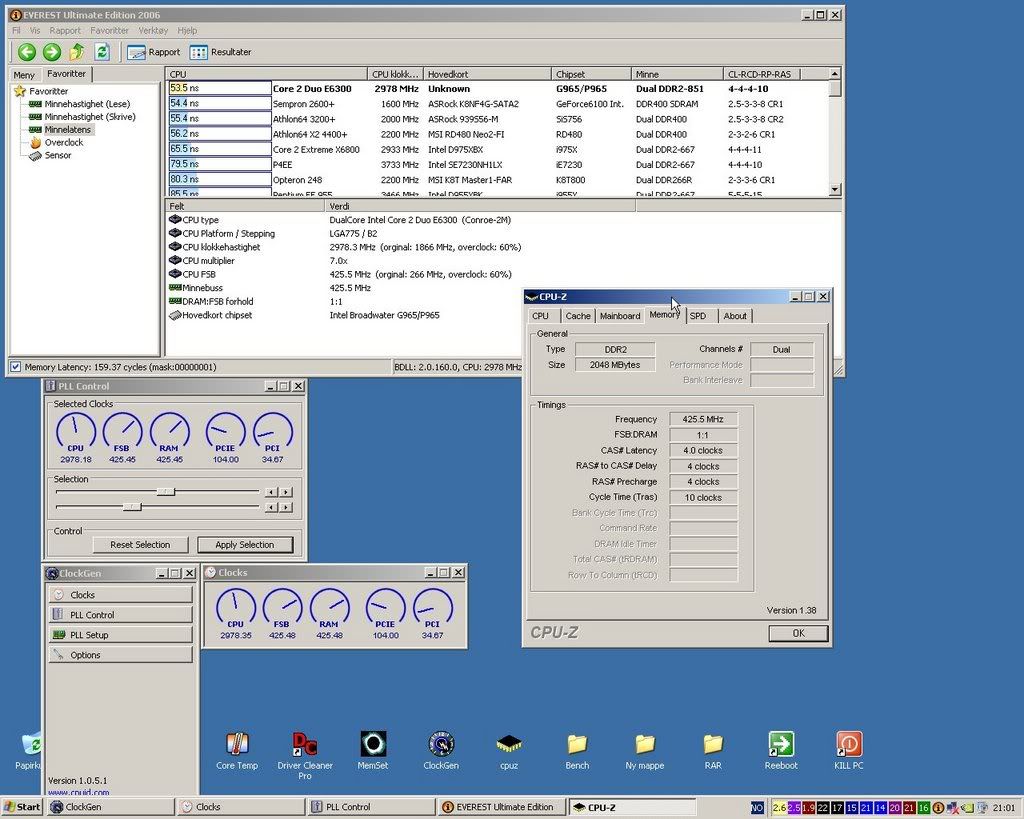Switch to the Mainboard tab in CPU-Z

click(620, 316)
